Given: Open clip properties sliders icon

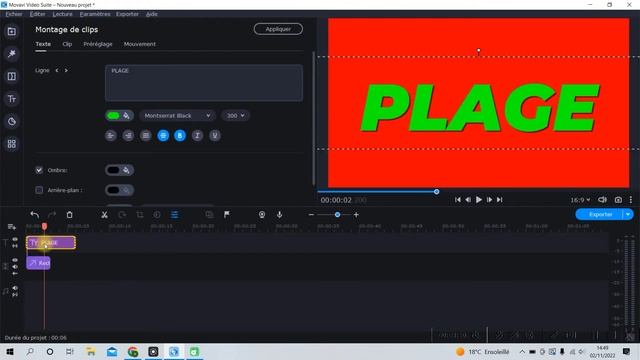Looking at the screenshot, I should click(x=175, y=215).
